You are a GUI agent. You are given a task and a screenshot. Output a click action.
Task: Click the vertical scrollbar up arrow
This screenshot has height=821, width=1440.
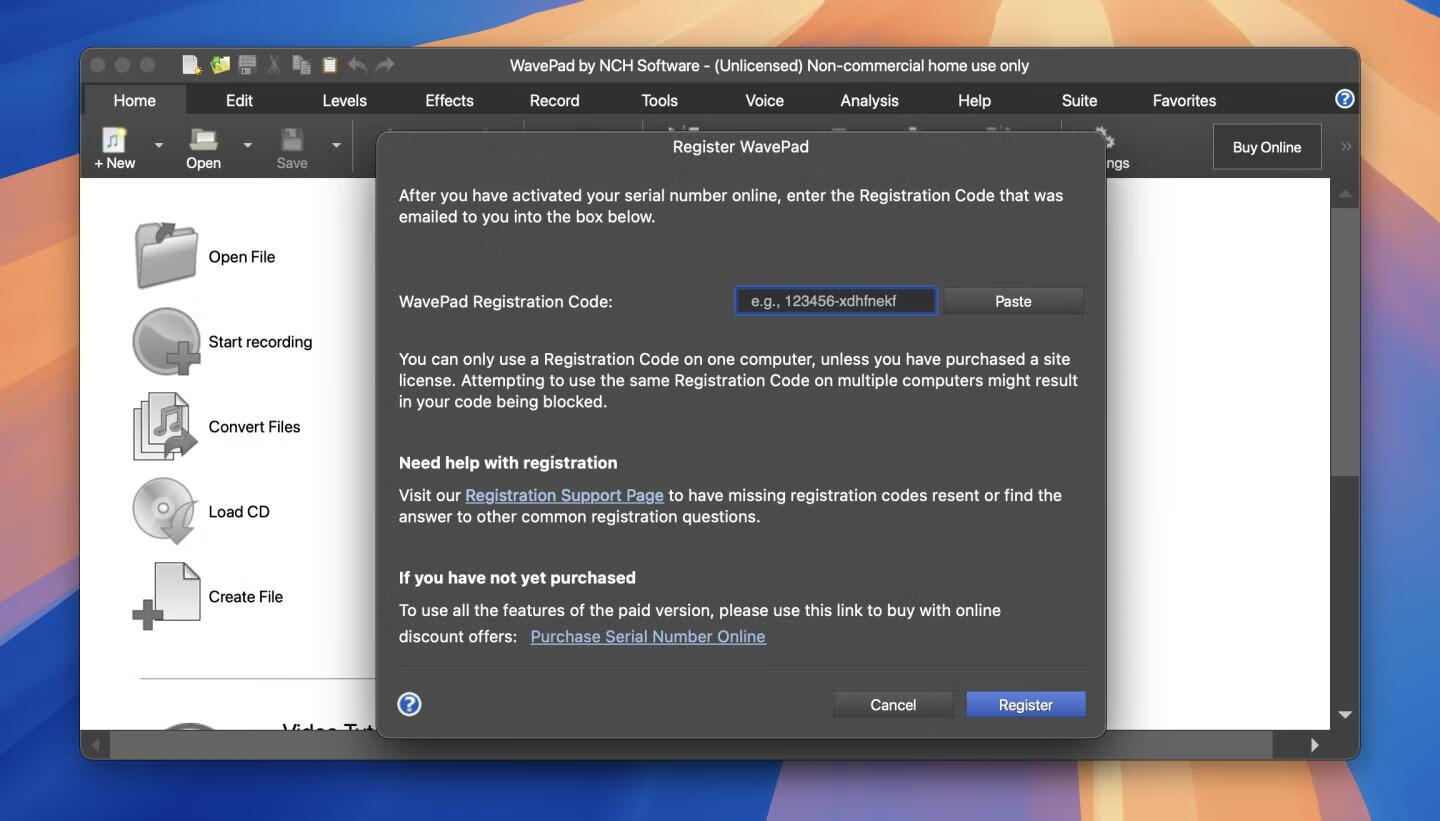(x=1345, y=193)
